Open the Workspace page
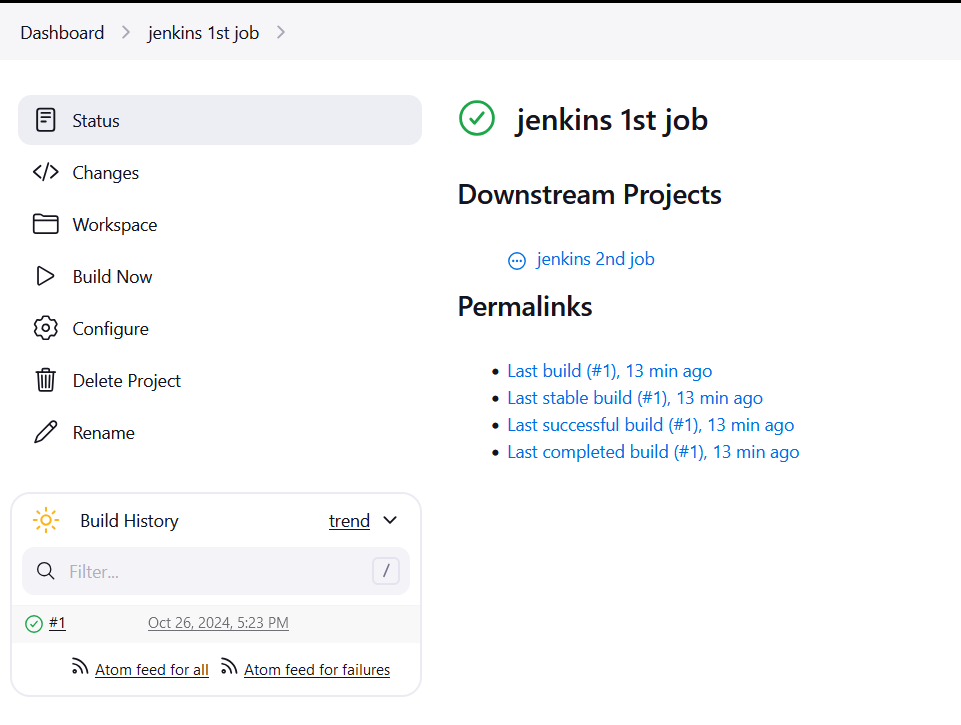 click(115, 225)
